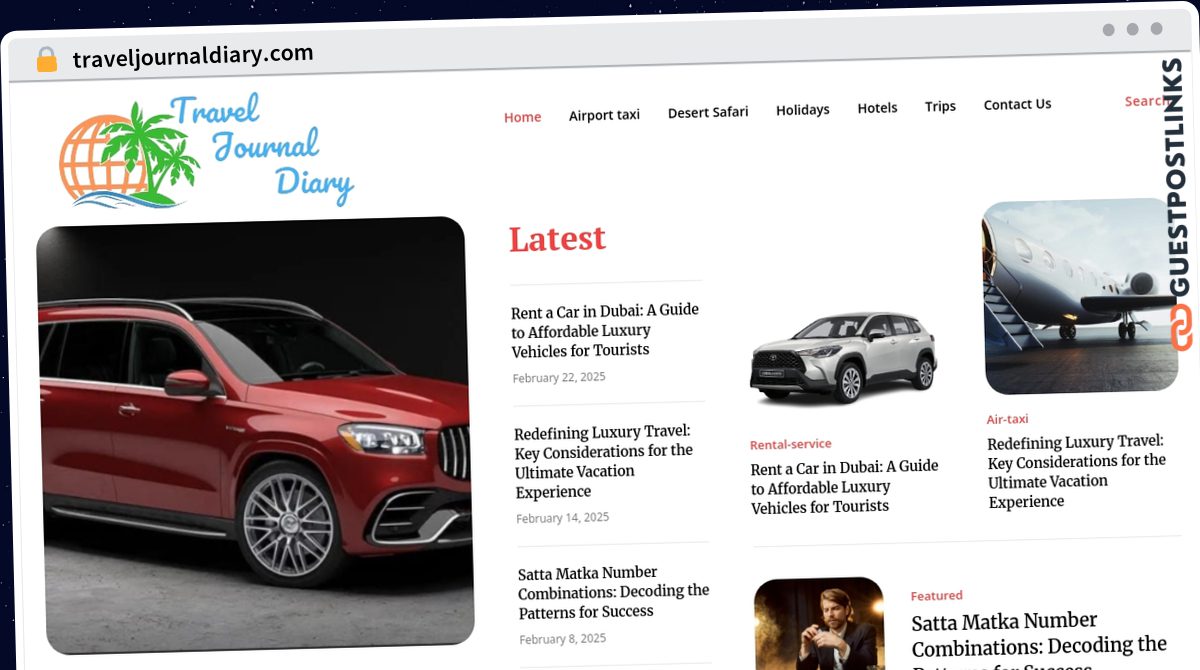Open Redefining Luxury Travel article in Latest list
Image resolution: width=1200 pixels, height=670 pixels.
click(x=605, y=462)
